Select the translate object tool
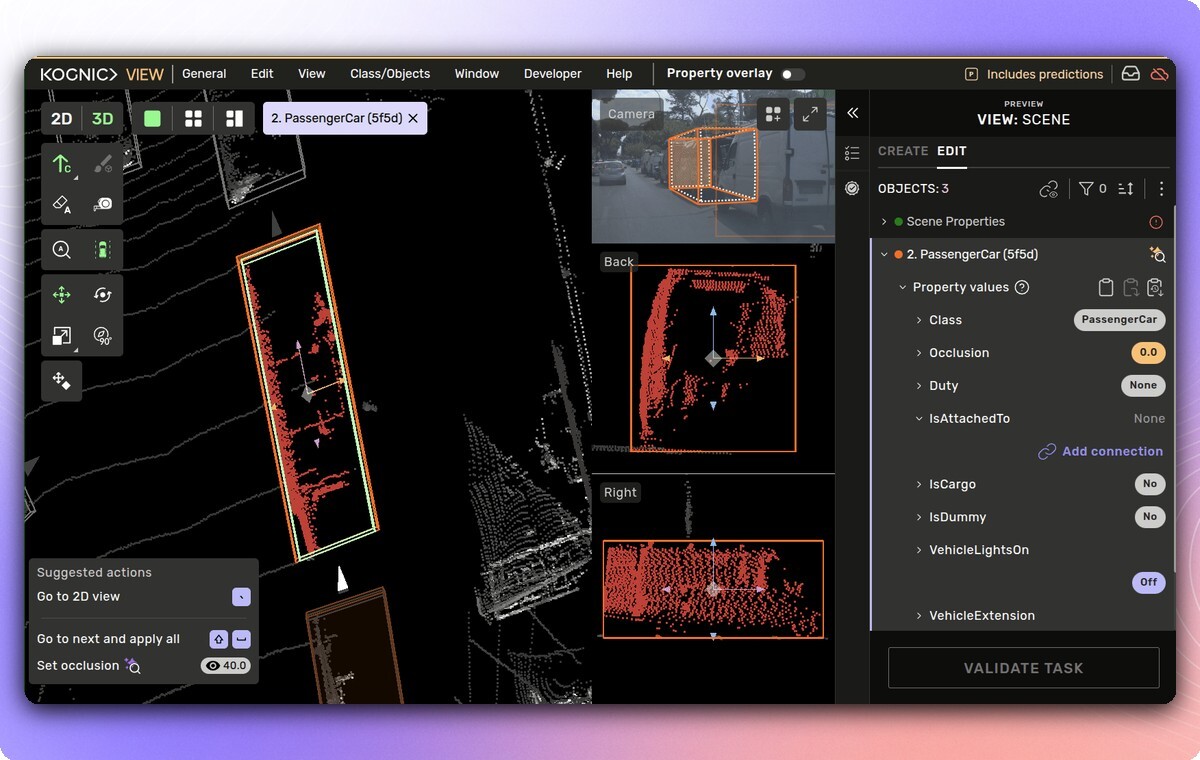 62,295
